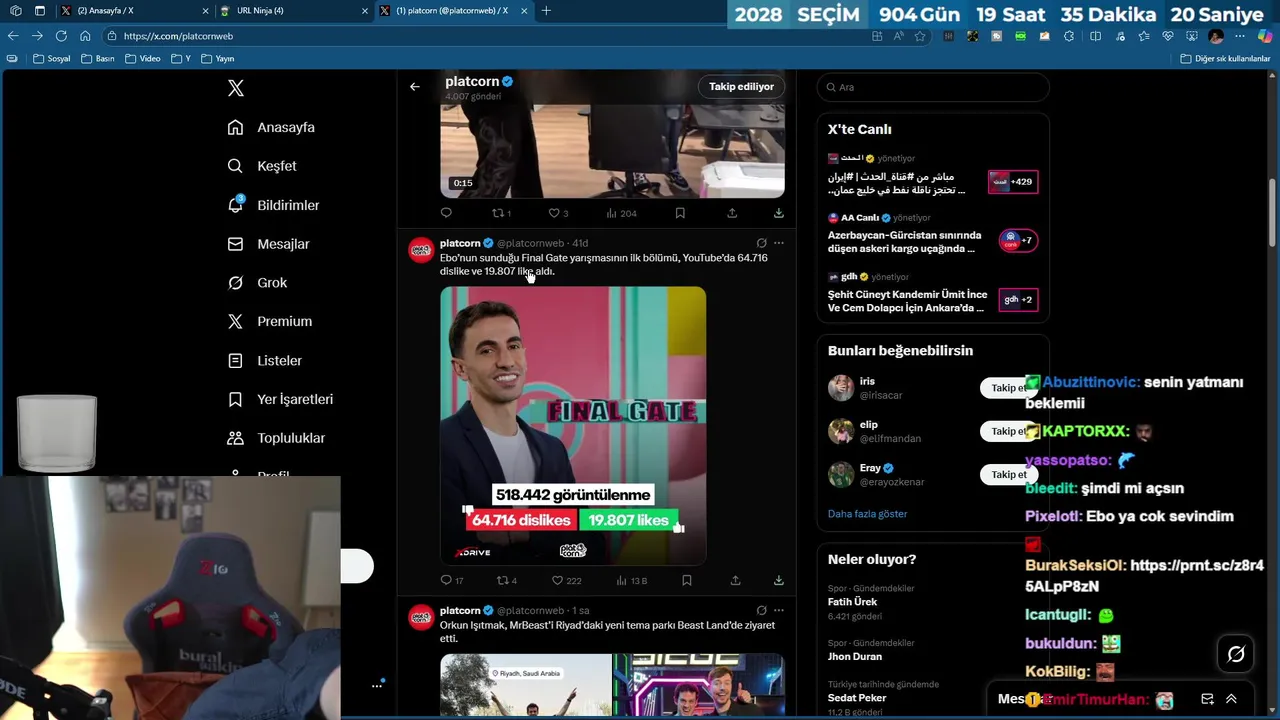Open Bildirimler in the sidebar
This screenshot has width=1280, height=720.
click(273, 205)
